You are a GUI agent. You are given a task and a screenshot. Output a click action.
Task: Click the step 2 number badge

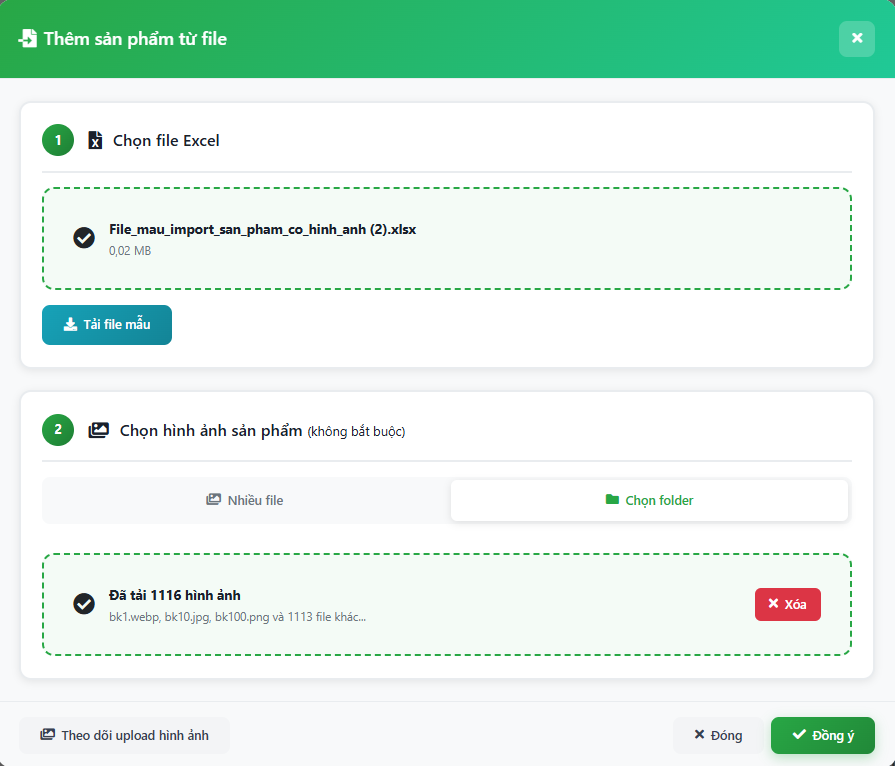coord(58,430)
